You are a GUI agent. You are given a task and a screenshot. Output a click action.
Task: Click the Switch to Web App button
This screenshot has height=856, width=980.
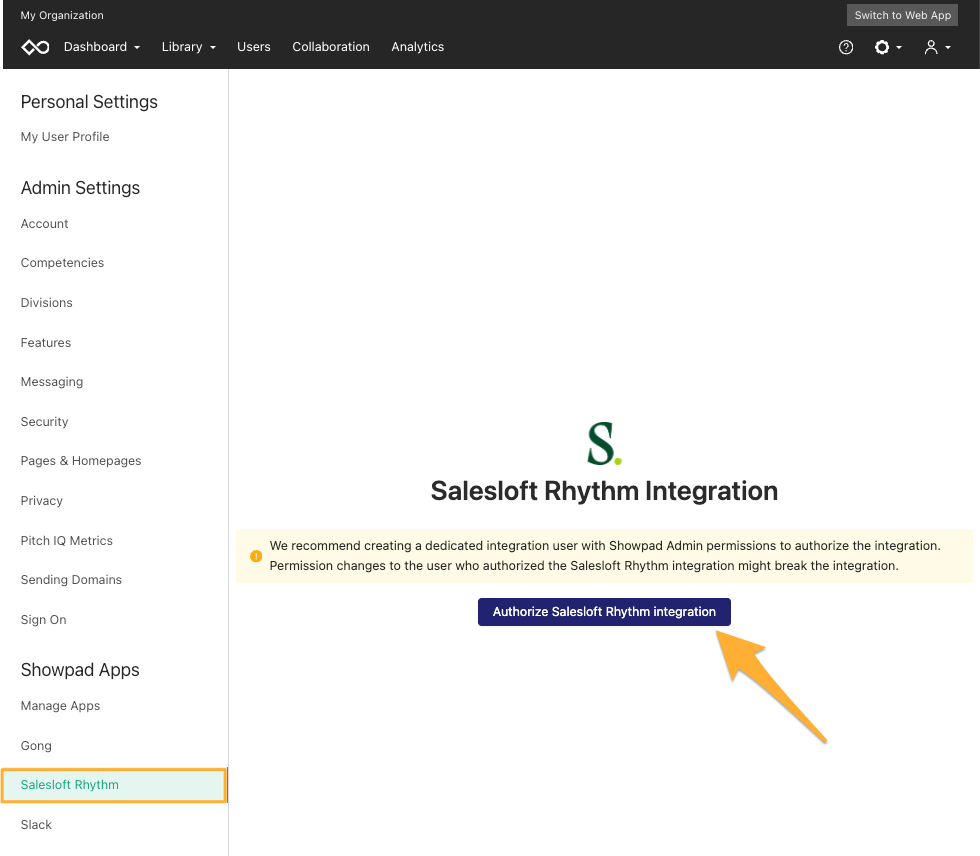902,15
